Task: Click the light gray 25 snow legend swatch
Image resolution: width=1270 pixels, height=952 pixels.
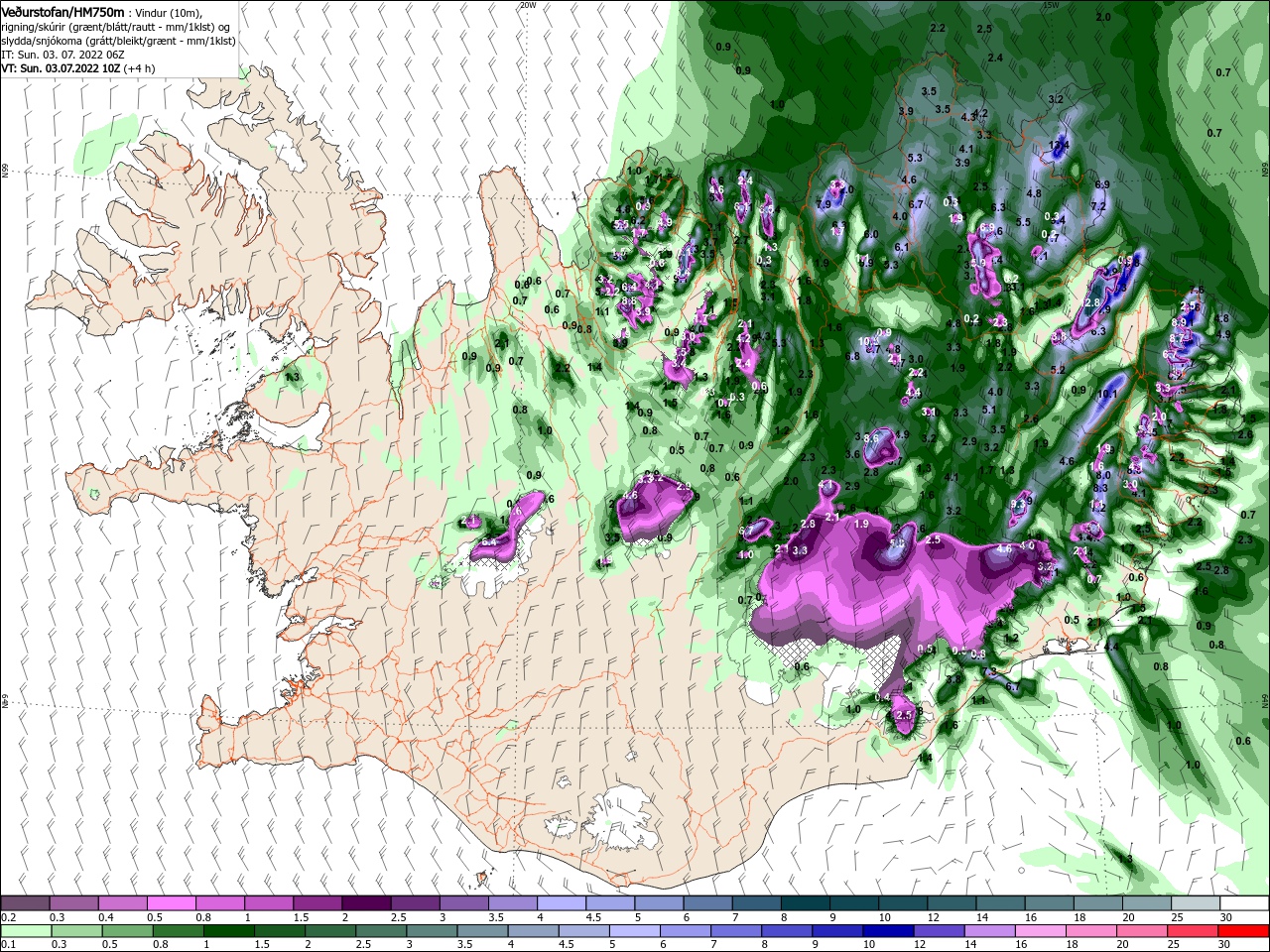Action: [x=1196, y=903]
